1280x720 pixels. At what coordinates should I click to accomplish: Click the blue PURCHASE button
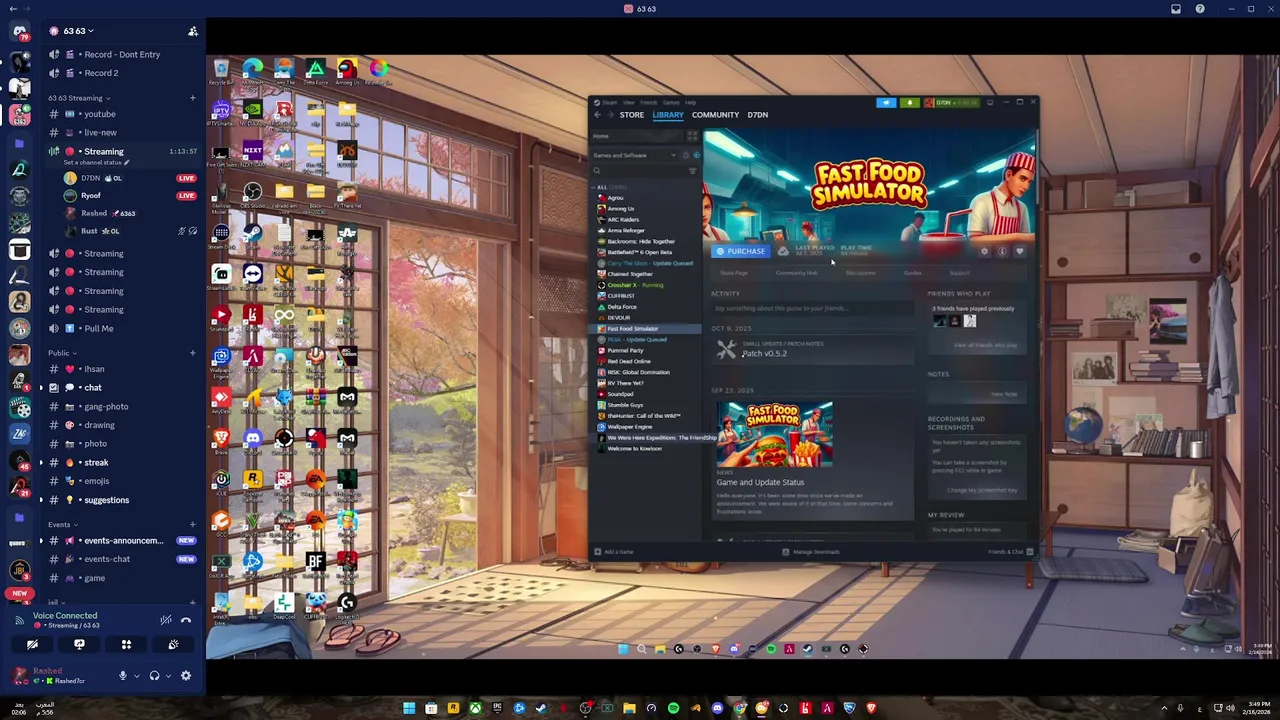[740, 251]
